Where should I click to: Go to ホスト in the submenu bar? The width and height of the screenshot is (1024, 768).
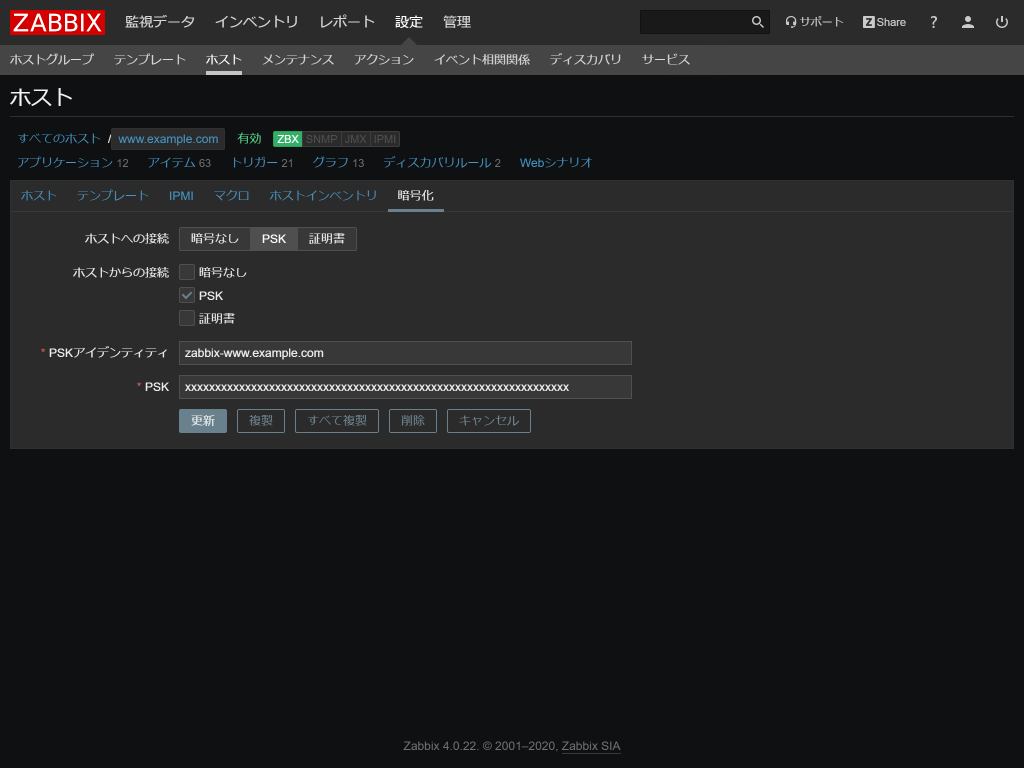click(x=223, y=59)
